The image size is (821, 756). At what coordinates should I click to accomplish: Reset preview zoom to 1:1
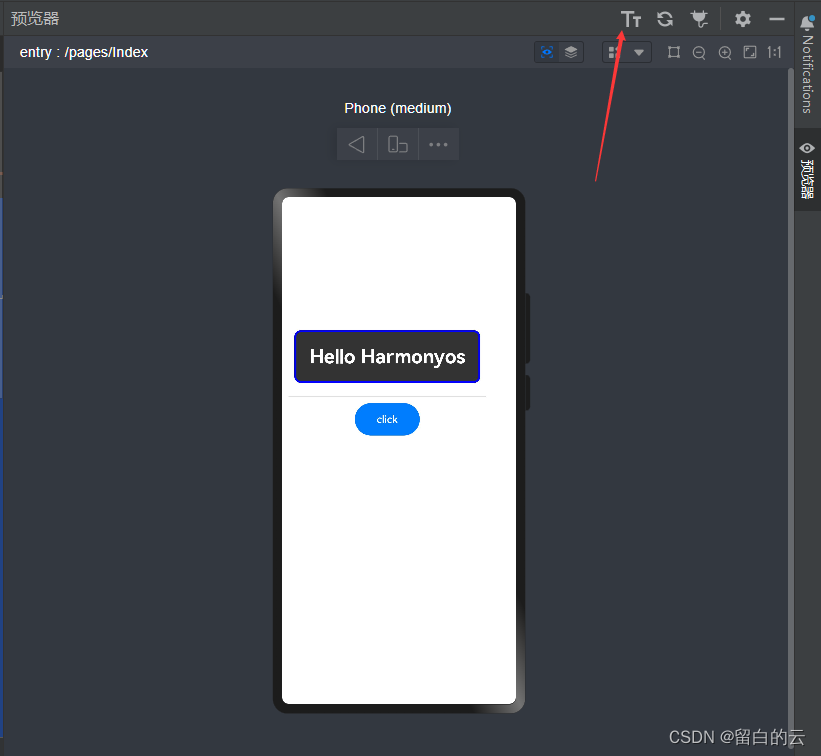click(x=774, y=52)
